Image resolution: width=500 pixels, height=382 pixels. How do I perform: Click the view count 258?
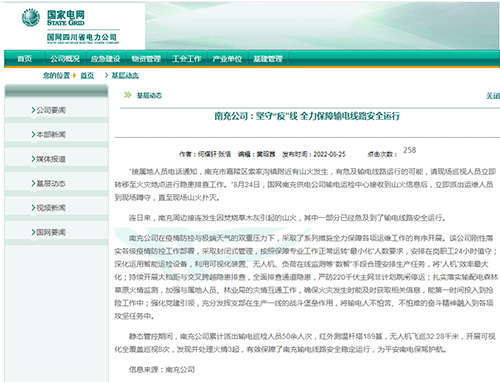[x=410, y=150]
